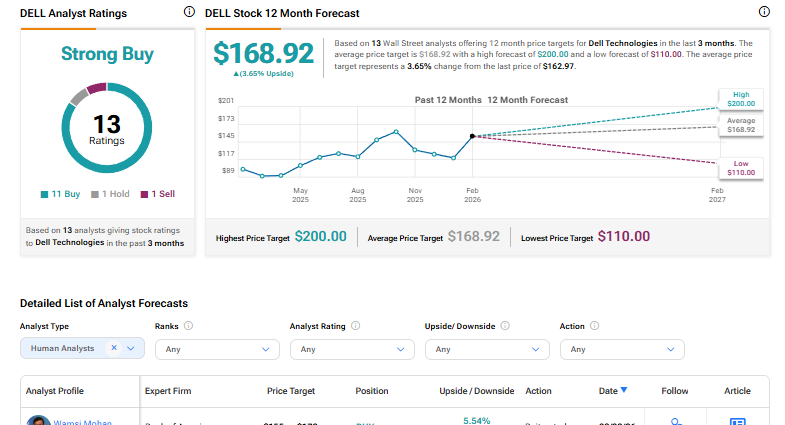Click info icon at forecast panel top-right
The width and height of the screenshot is (785, 425).
(x=764, y=12)
